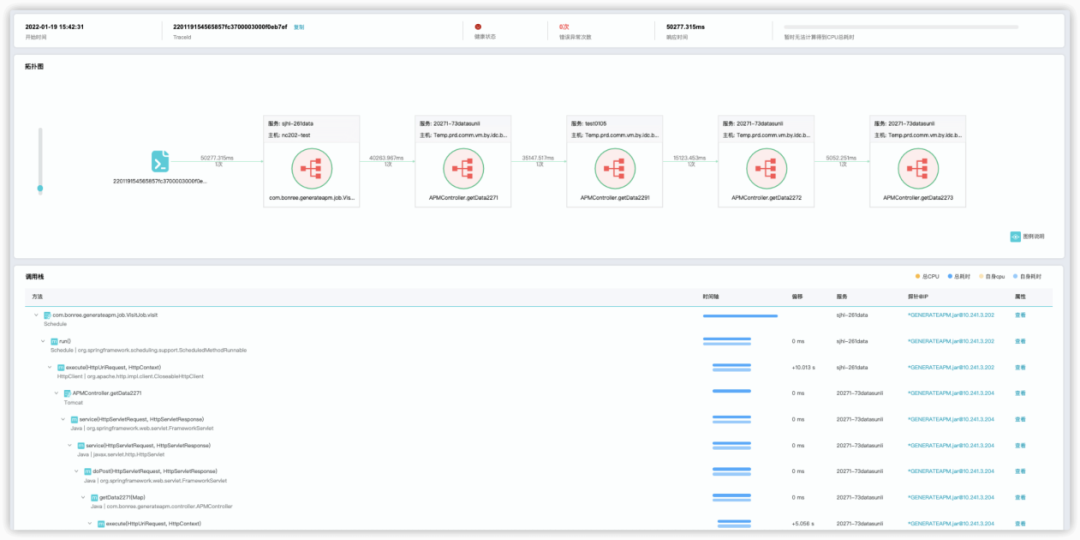Click the Tomcat icon beside APMController.getData2271 row
1080x540 pixels.
pyautogui.click(x=68, y=393)
